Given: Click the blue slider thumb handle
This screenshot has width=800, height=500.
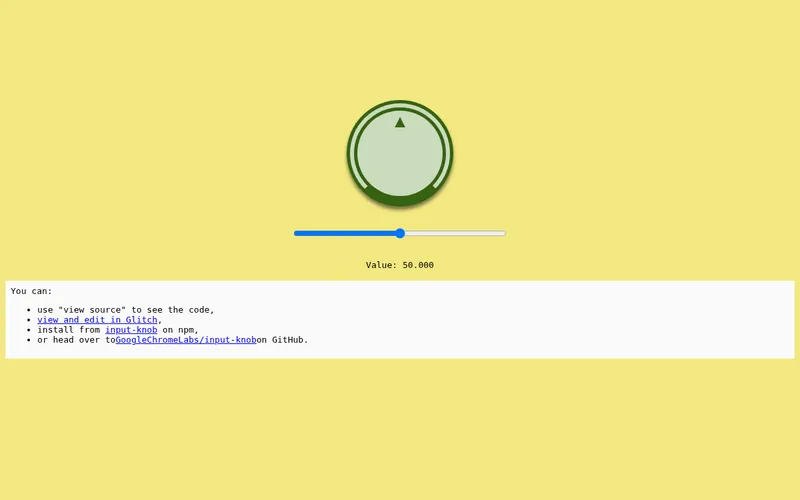Looking at the screenshot, I should (400, 233).
